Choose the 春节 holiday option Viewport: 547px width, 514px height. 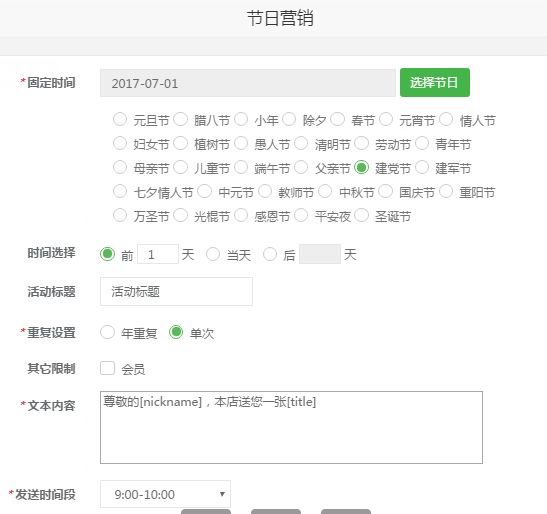click(337, 119)
